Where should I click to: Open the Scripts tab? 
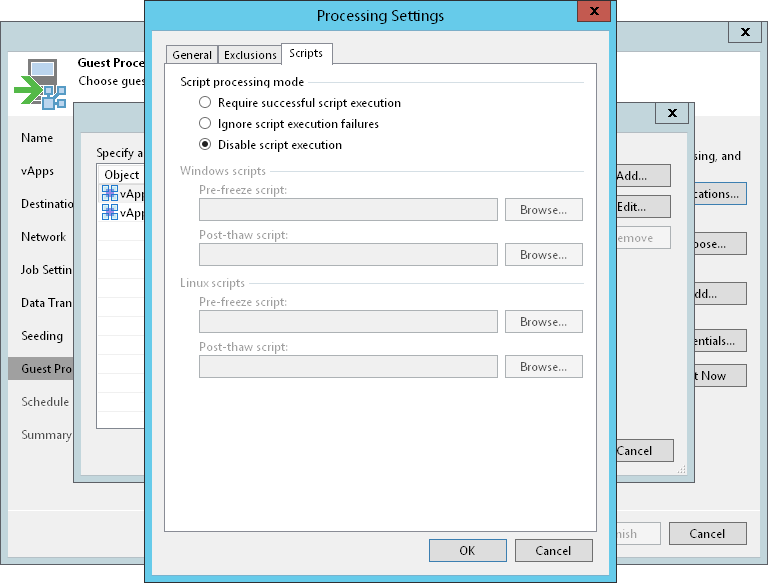click(x=306, y=53)
